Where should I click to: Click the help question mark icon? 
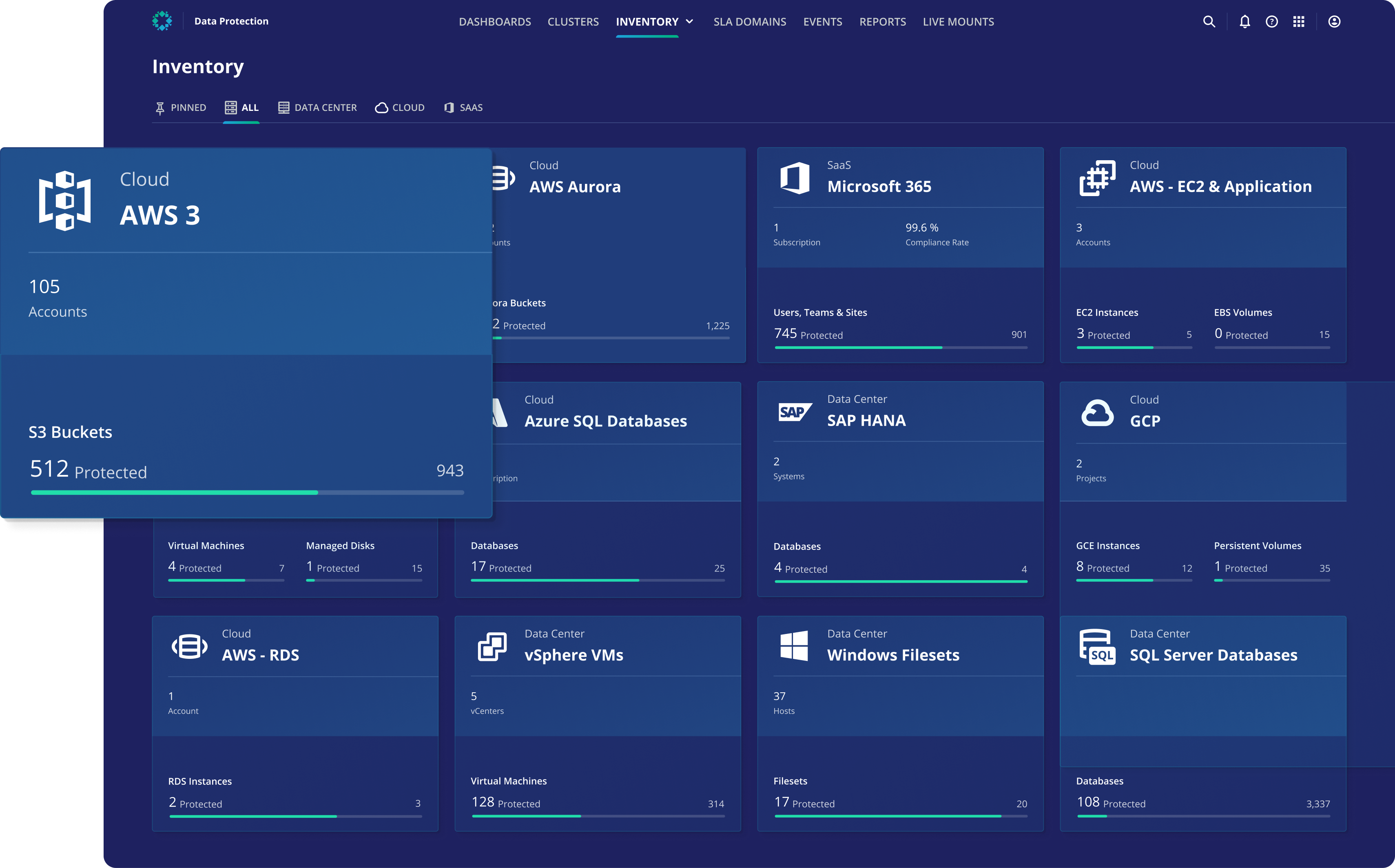click(1271, 22)
